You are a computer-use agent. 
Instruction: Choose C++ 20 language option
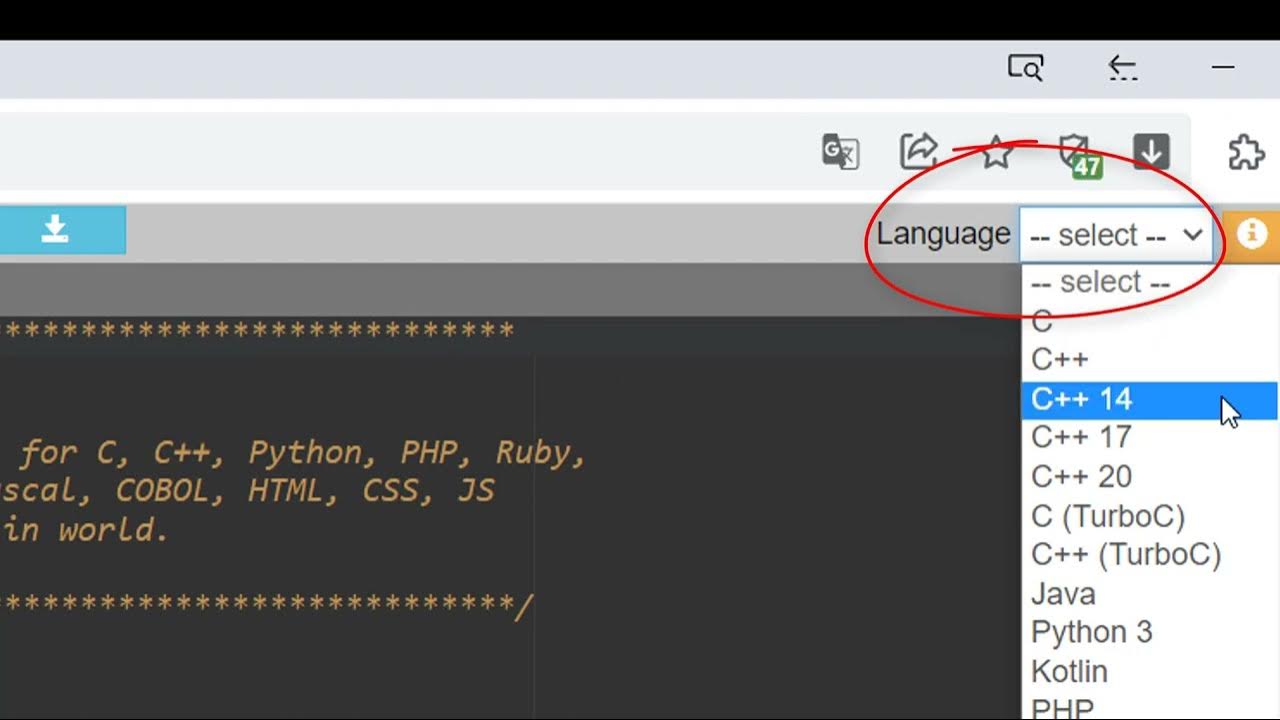click(1081, 477)
